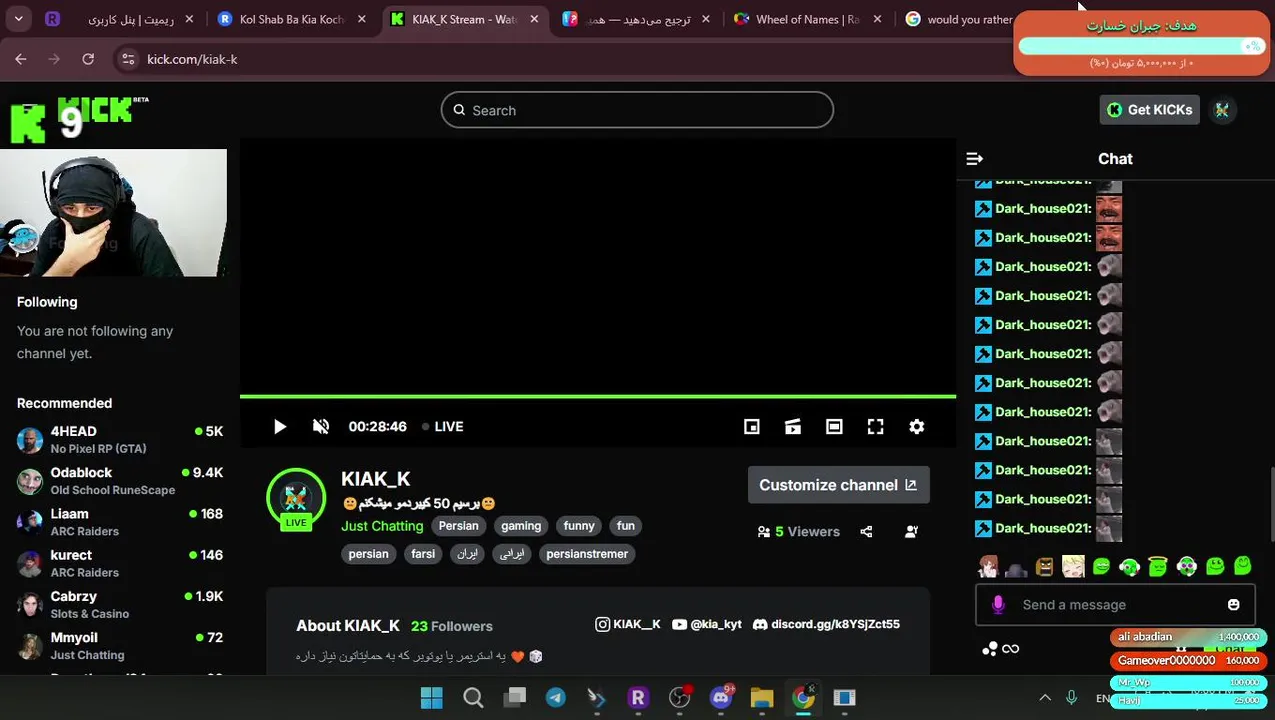Switch to the KIAK_K Stream tab
This screenshot has height=720, width=1275.
pyautogui.click(x=465, y=19)
